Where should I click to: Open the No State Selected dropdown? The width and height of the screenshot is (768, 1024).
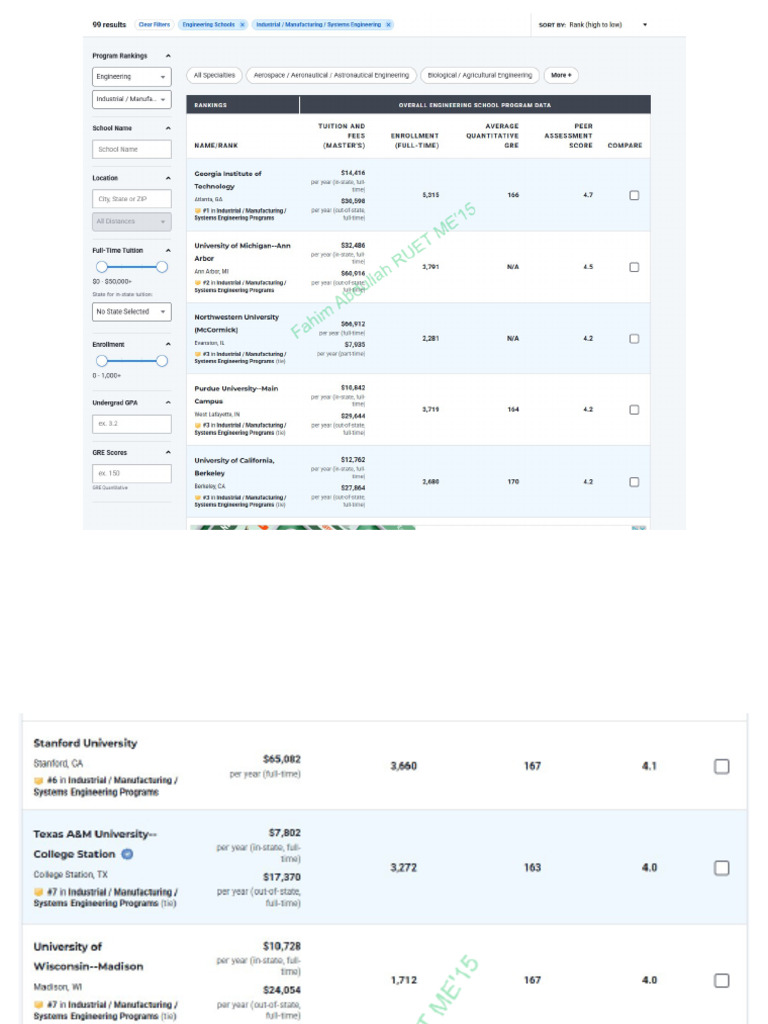tap(132, 312)
